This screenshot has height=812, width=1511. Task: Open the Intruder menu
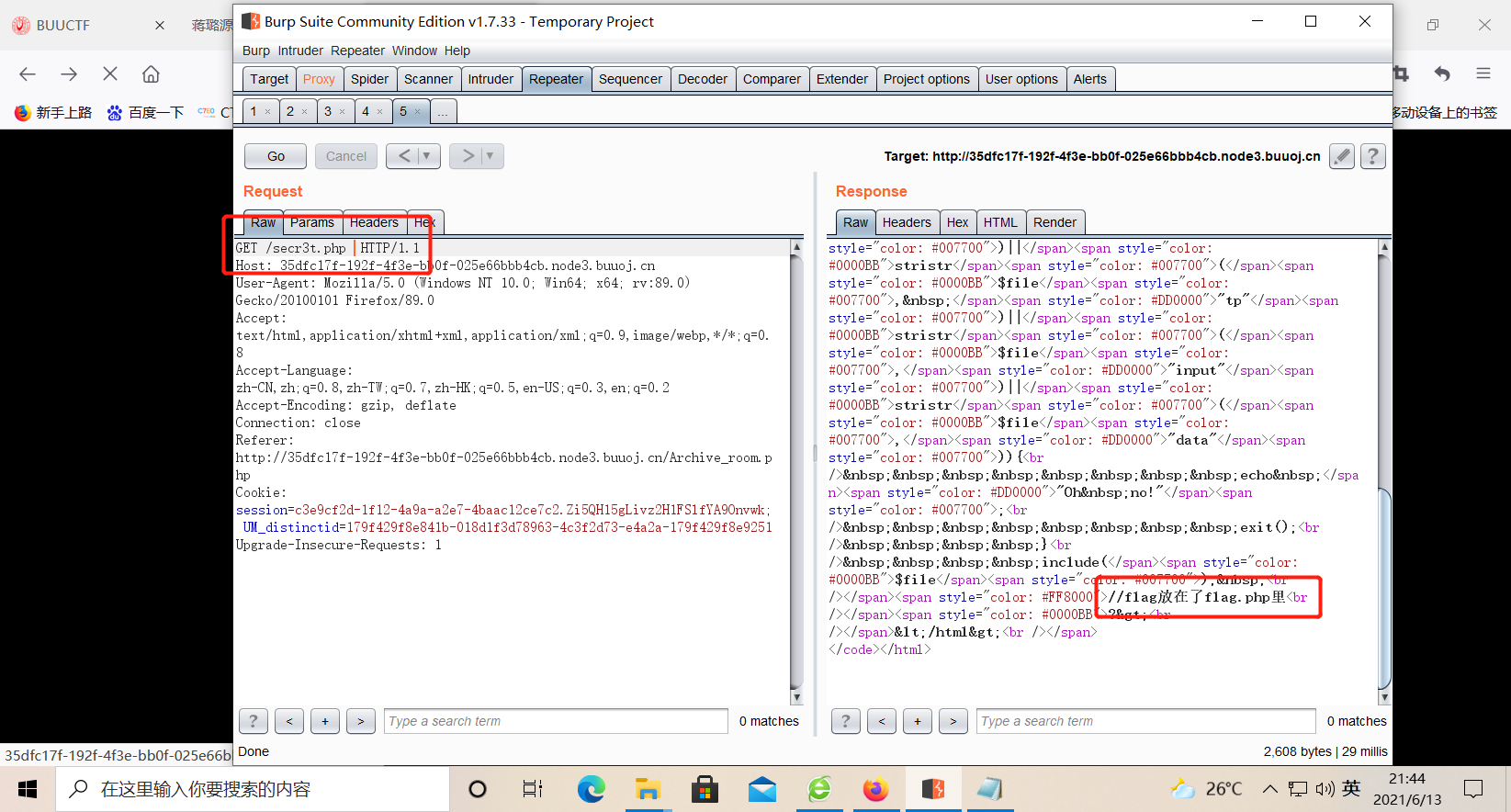point(300,51)
